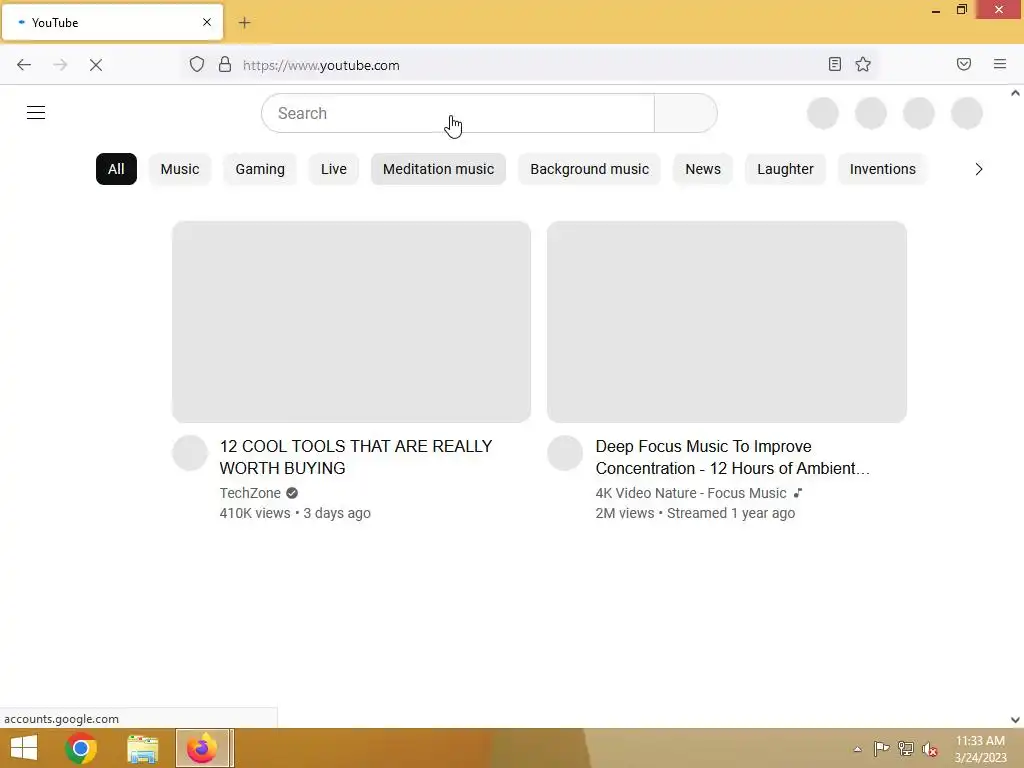Bookmark this page with the star icon
This screenshot has width=1024, height=768.
tap(863, 64)
